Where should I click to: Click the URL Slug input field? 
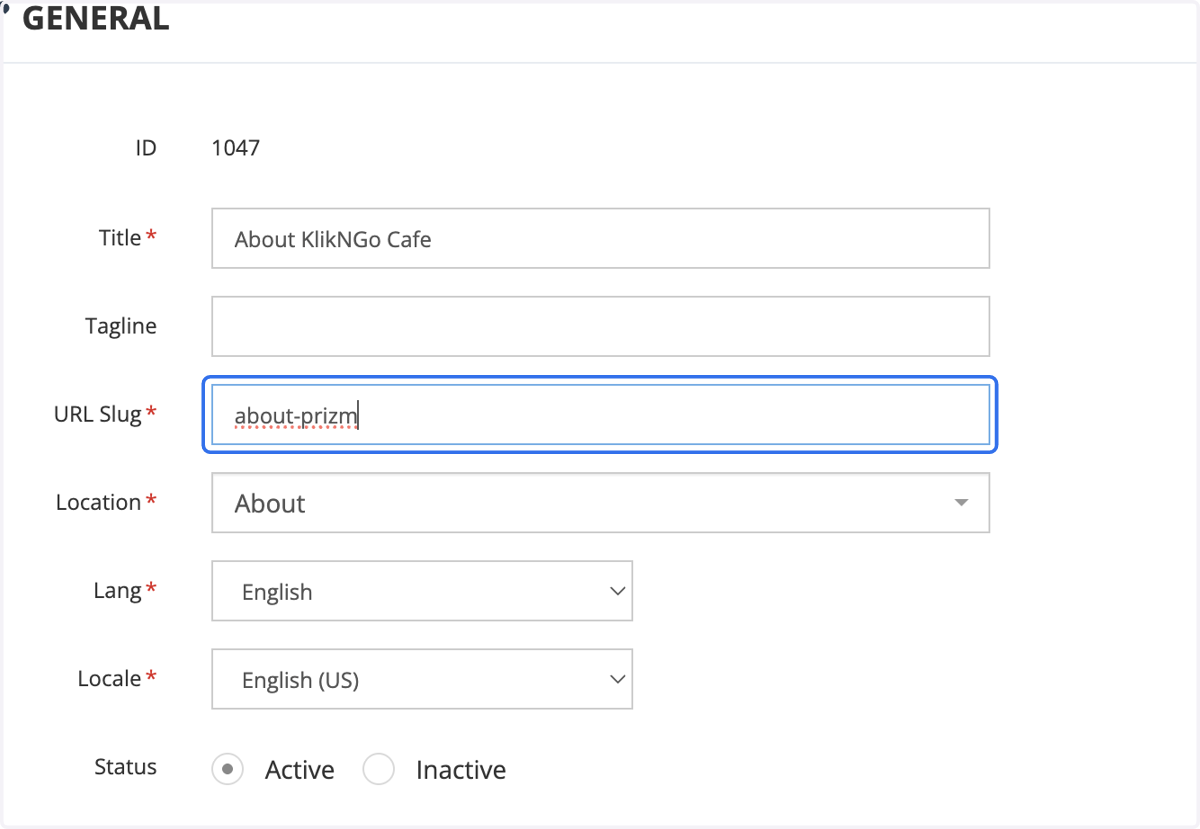600,414
